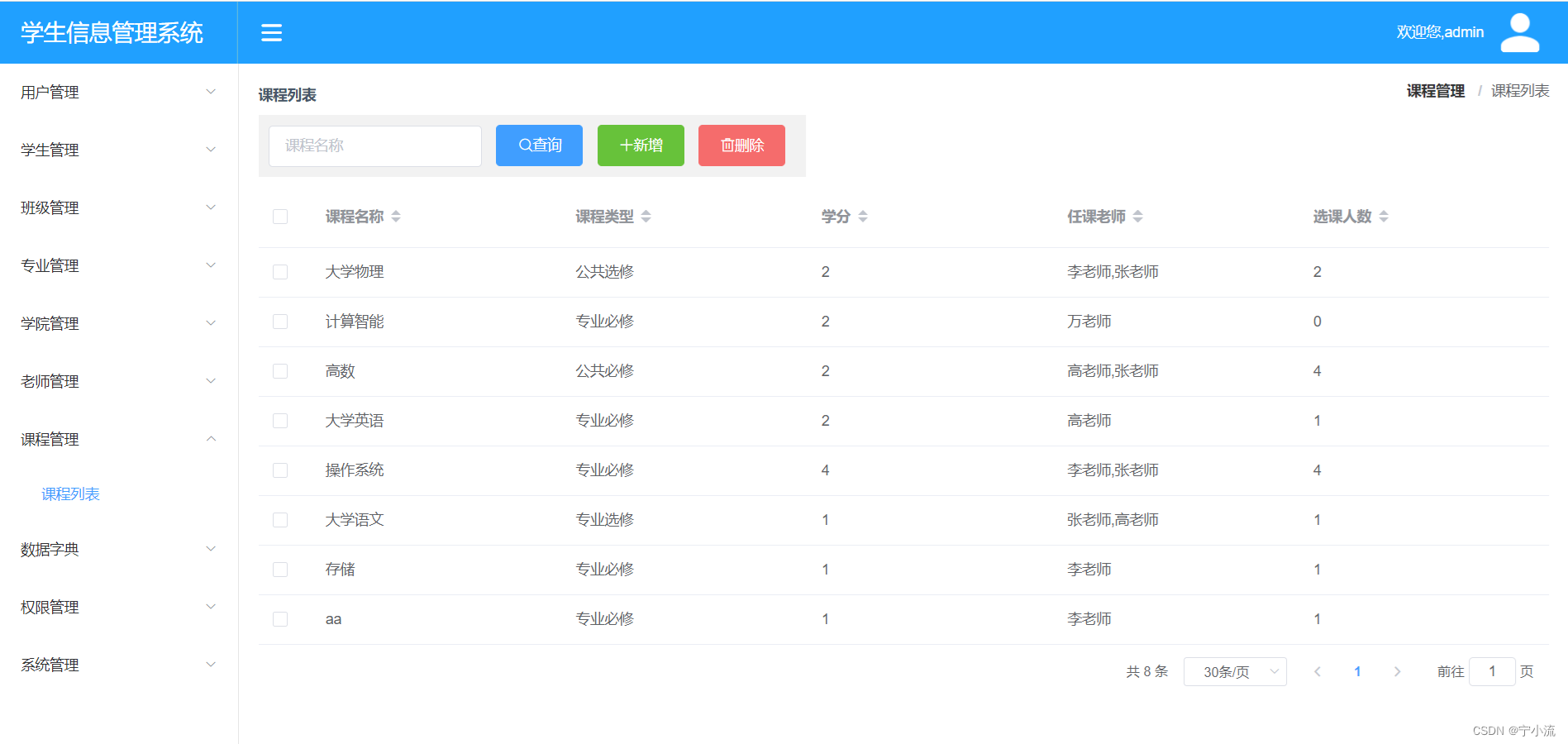
Task: Expand the 老师管理 menu chevron
Action: 211,381
